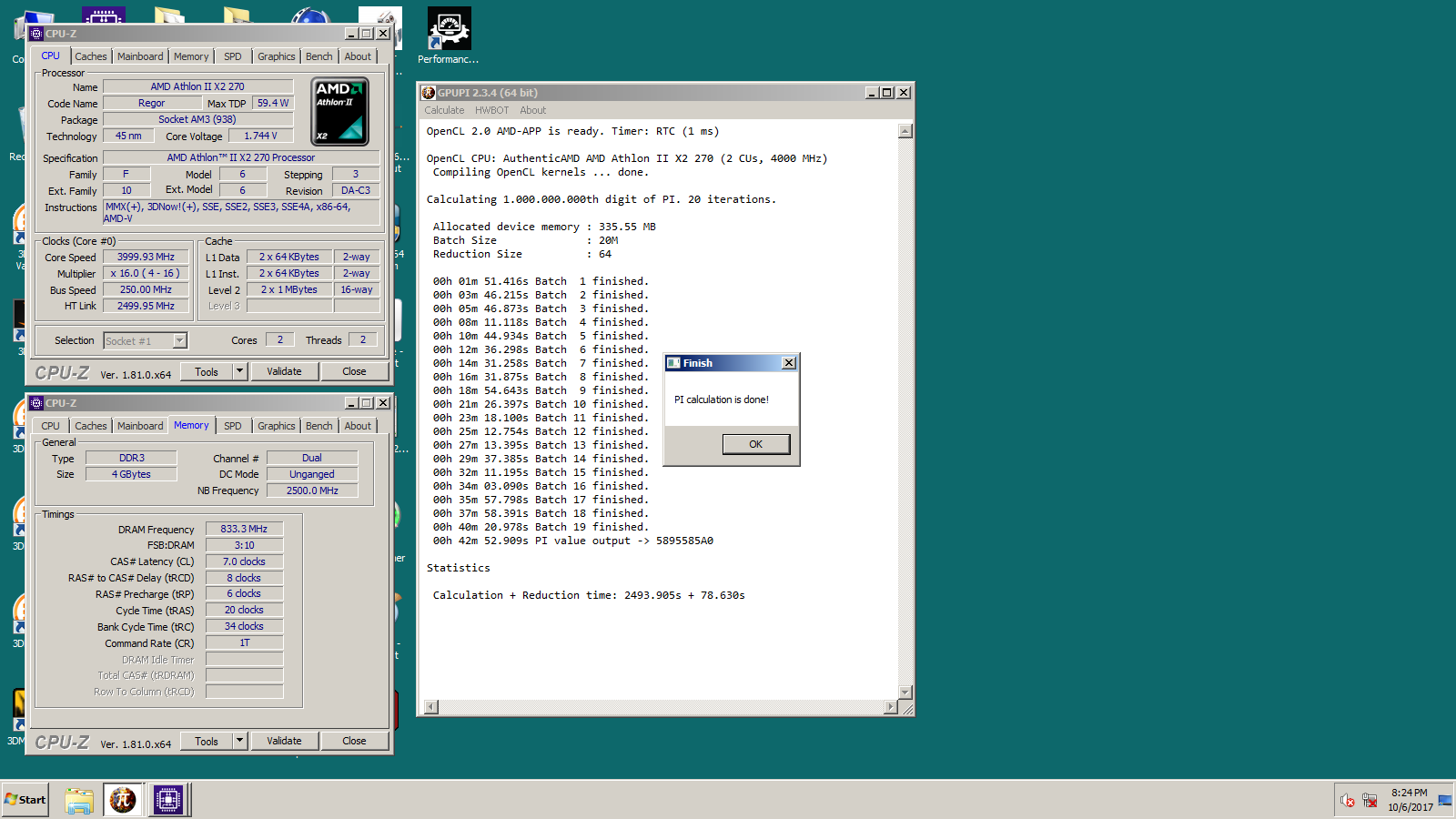Confirm OK in the Finish dialog
The image size is (1456, 819).
pos(756,444)
